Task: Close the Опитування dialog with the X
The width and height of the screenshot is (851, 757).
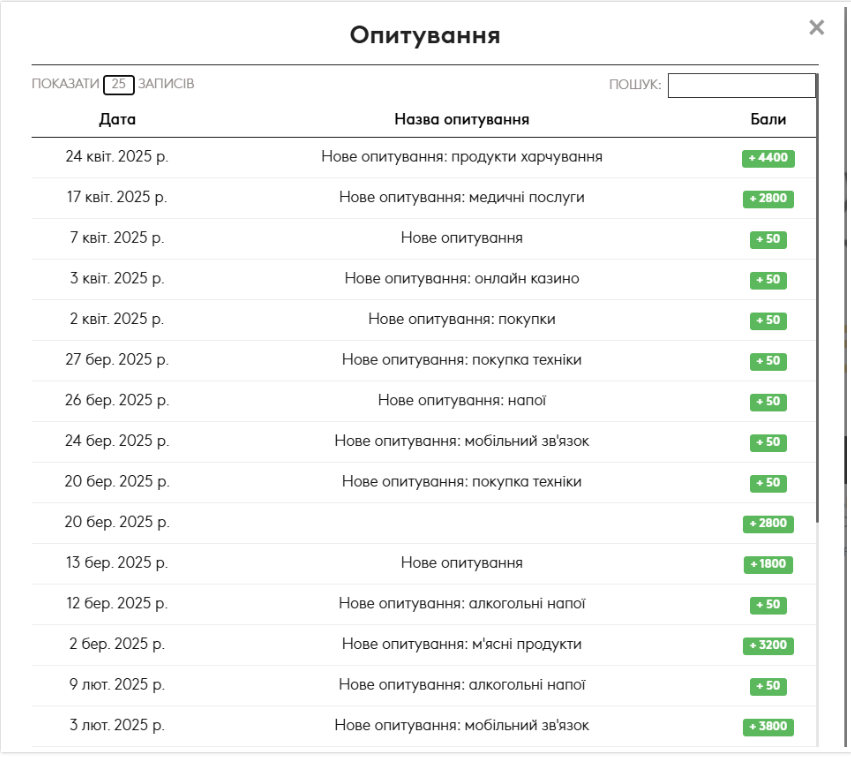Action: (x=816, y=27)
